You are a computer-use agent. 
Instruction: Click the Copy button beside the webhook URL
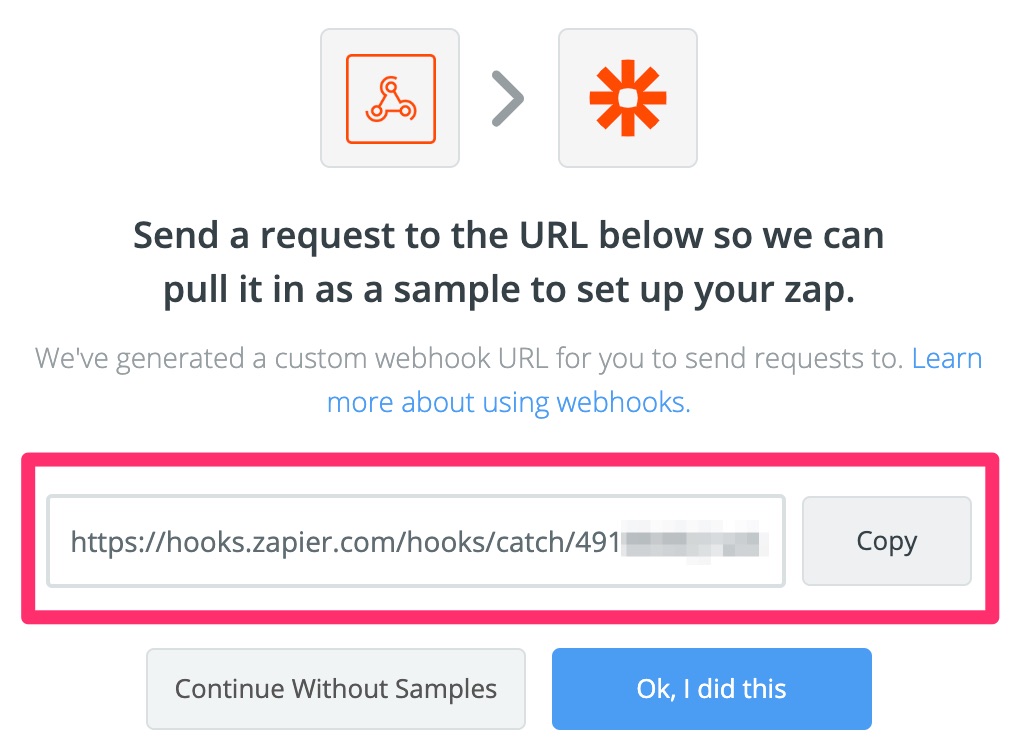click(886, 541)
